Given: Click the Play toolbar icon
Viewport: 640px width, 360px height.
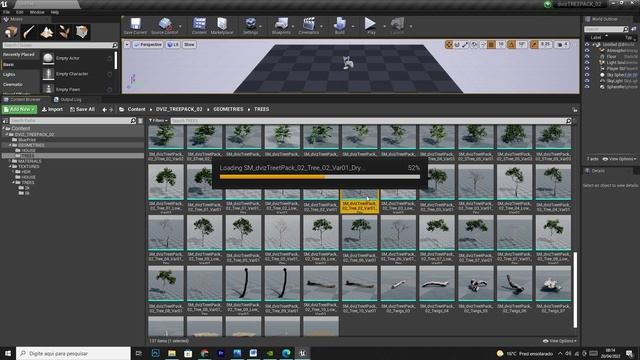Looking at the screenshot, I should point(371,26).
